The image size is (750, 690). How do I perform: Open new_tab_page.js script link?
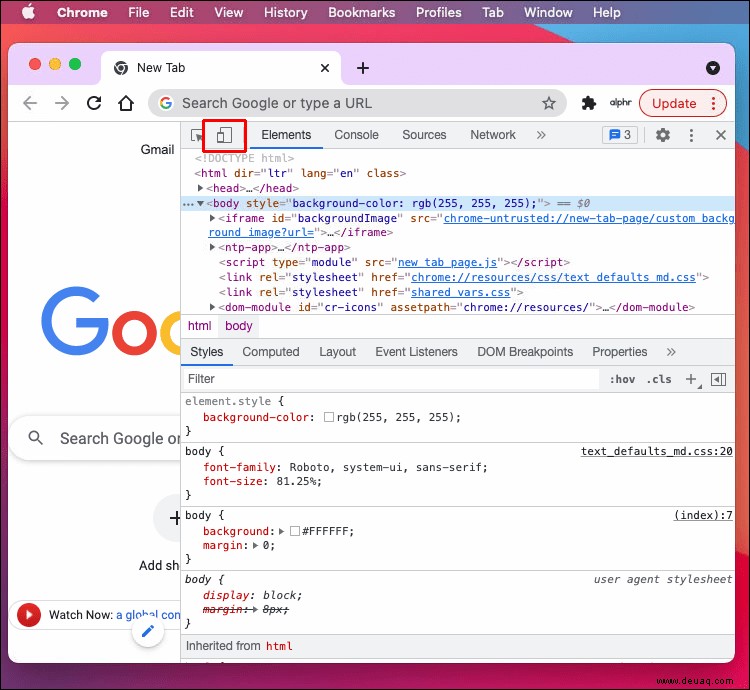coord(448,263)
